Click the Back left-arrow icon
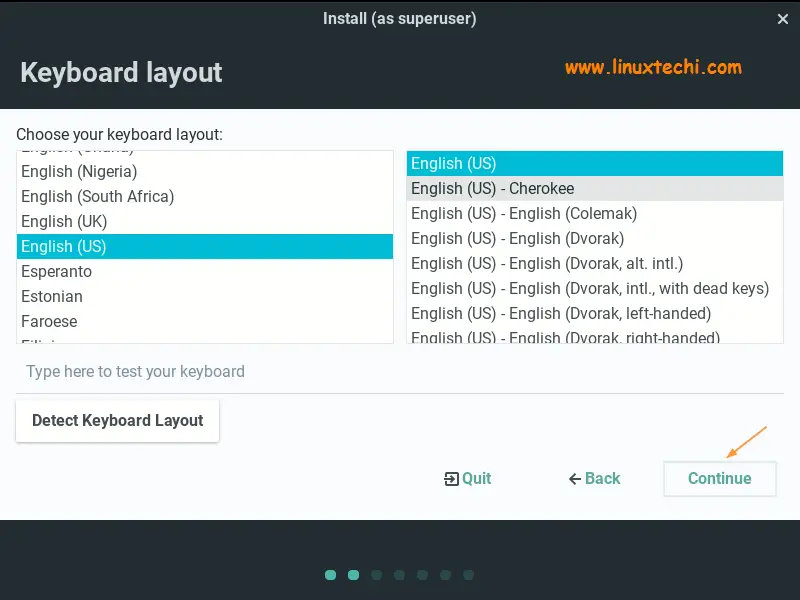The height and width of the screenshot is (600, 800). [575, 479]
